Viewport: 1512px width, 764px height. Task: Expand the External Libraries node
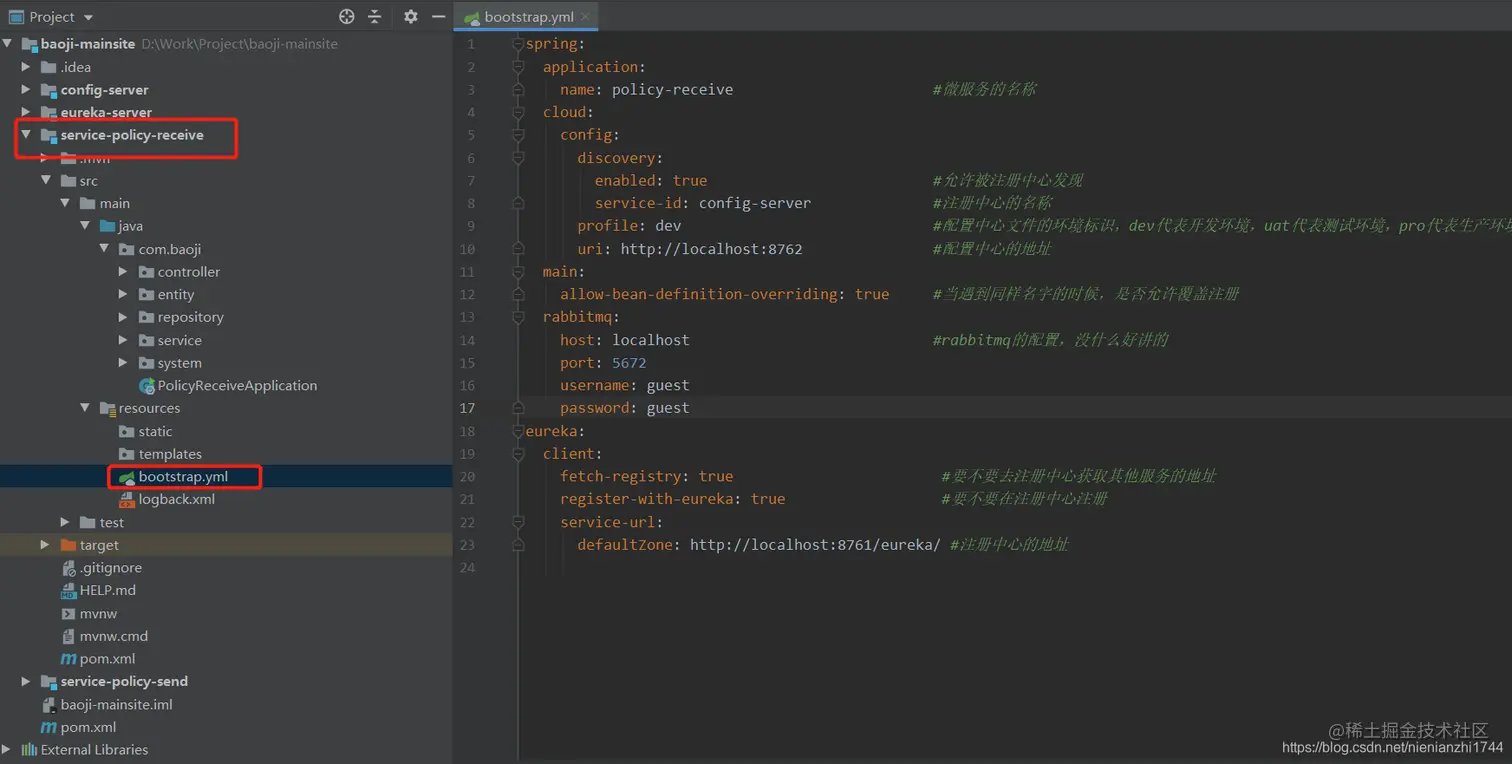[7, 750]
